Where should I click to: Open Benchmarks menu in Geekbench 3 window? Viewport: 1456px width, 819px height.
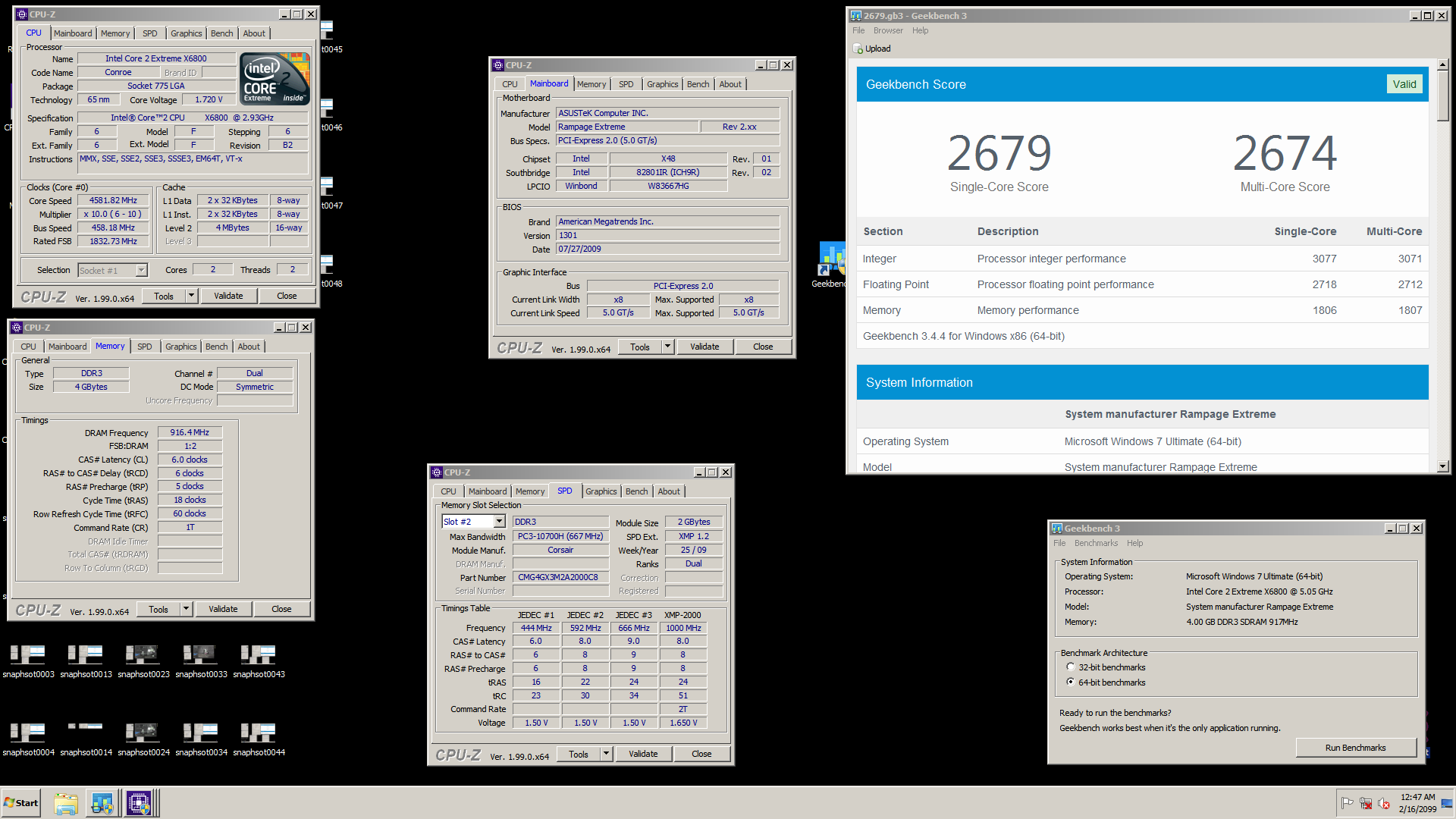pyautogui.click(x=1096, y=543)
